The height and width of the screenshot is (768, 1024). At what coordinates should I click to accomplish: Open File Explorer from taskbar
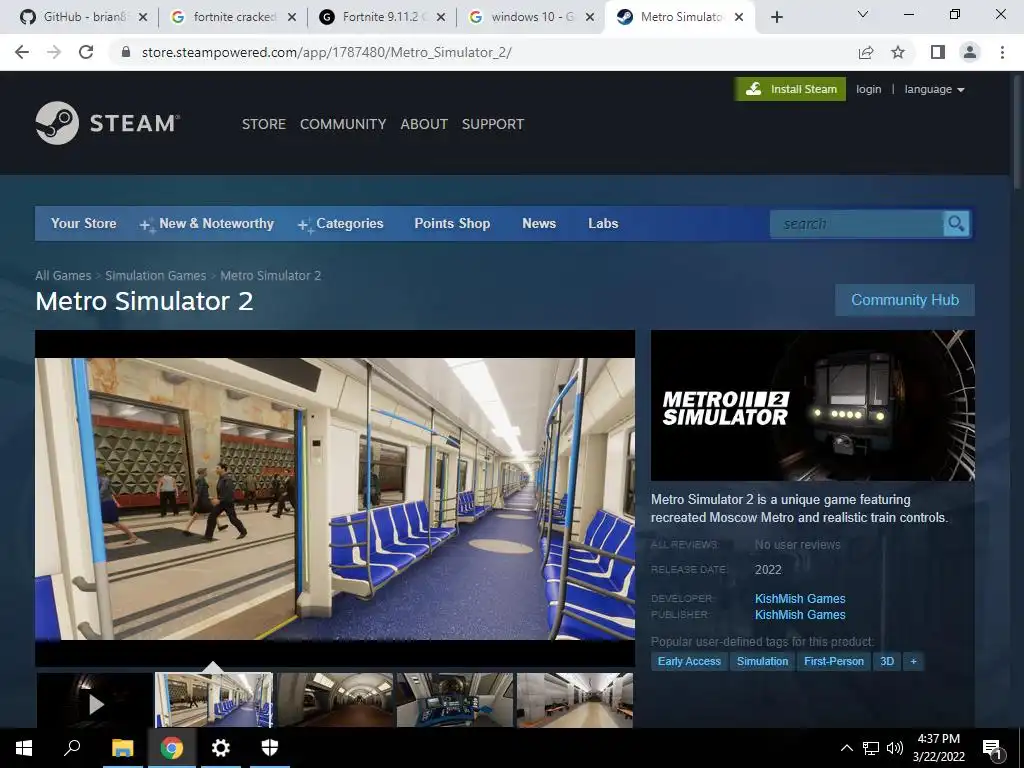pyautogui.click(x=122, y=748)
